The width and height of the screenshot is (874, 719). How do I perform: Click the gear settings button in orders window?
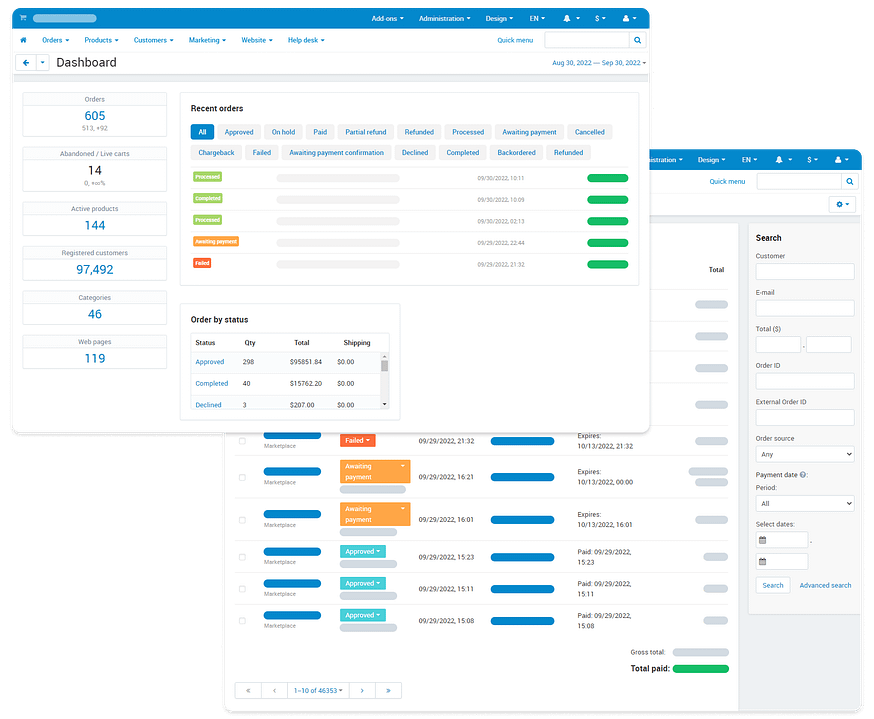842,204
